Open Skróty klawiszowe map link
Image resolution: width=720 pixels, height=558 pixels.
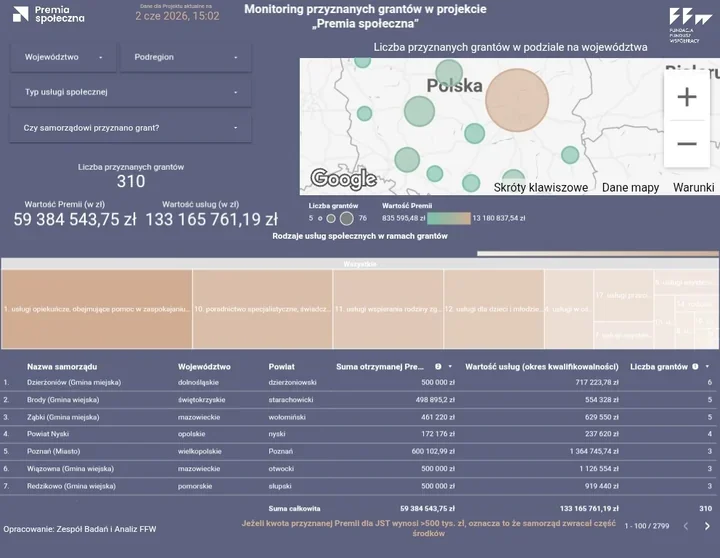pyautogui.click(x=540, y=187)
